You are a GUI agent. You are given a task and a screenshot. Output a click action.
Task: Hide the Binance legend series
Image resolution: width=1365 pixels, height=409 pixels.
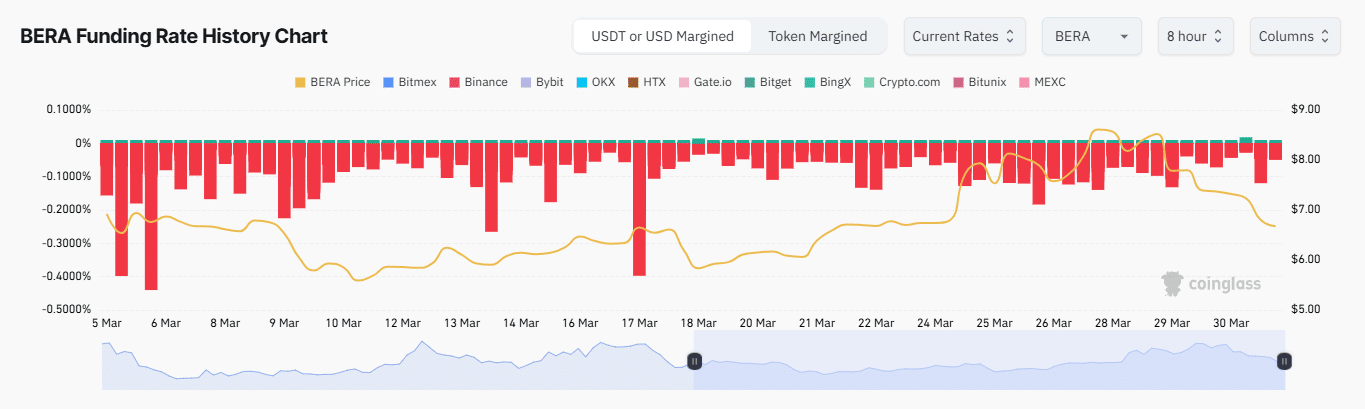click(x=478, y=82)
